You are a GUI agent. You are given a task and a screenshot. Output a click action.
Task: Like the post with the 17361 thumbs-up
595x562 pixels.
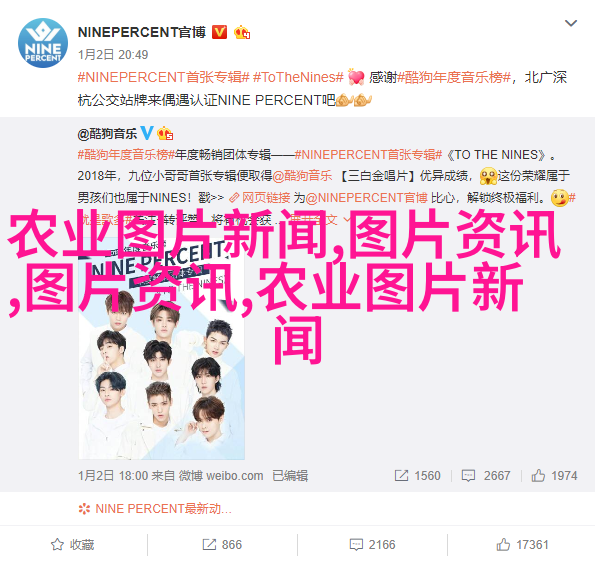(x=523, y=545)
